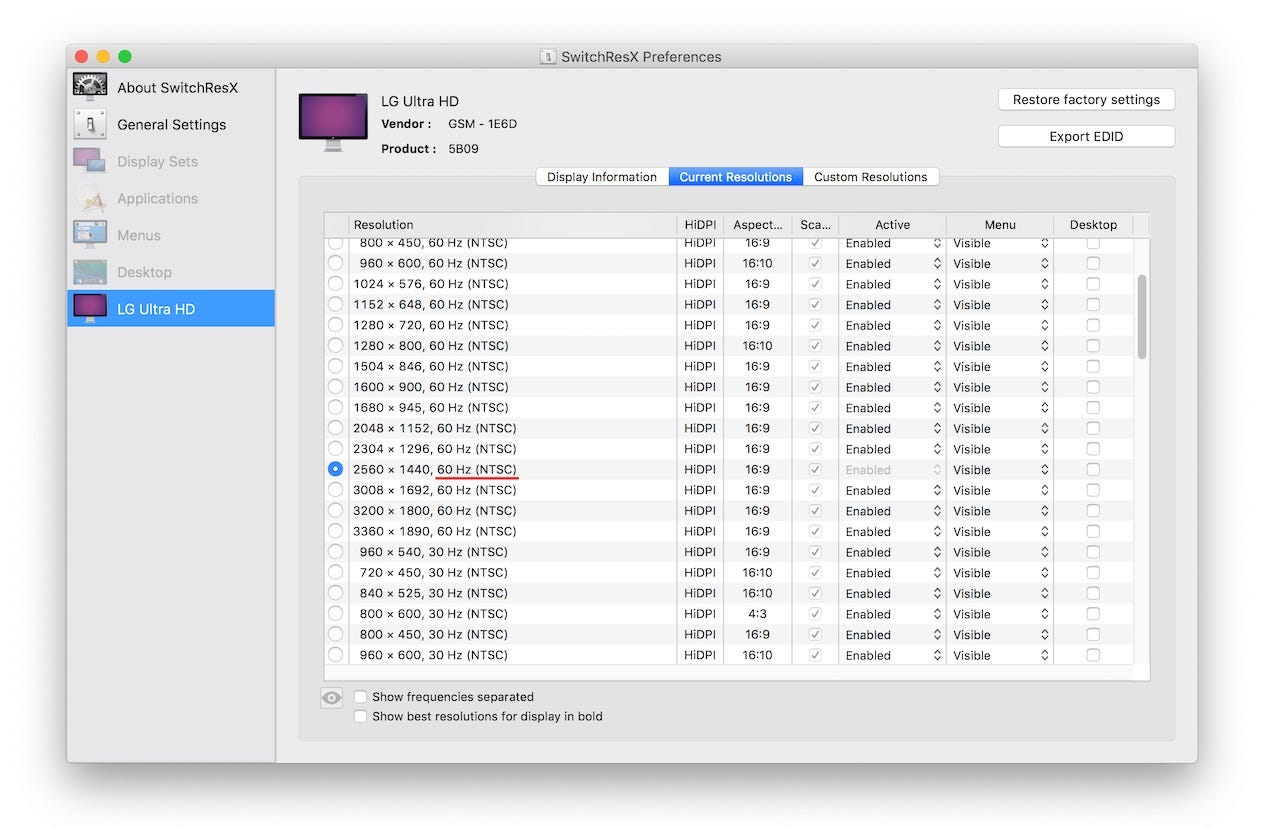Screen dimensions: 1280x827
Task: Select Applications sidebar icon
Action: (90, 198)
